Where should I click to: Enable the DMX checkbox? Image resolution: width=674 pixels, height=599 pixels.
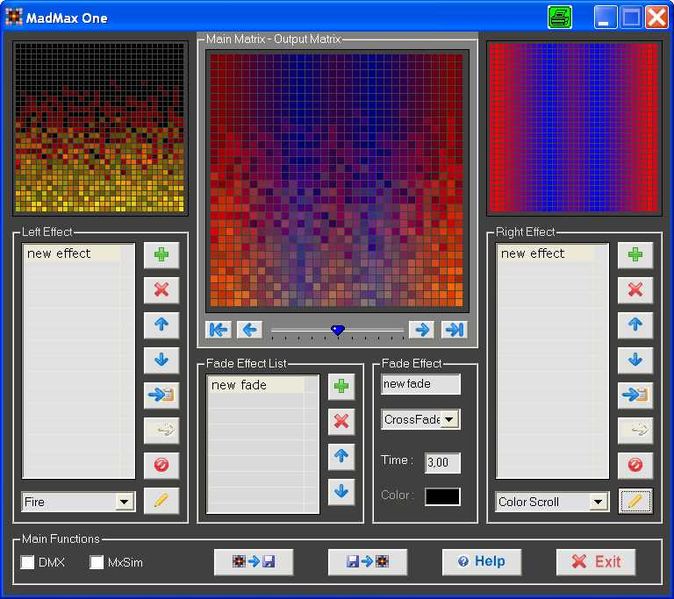point(28,563)
